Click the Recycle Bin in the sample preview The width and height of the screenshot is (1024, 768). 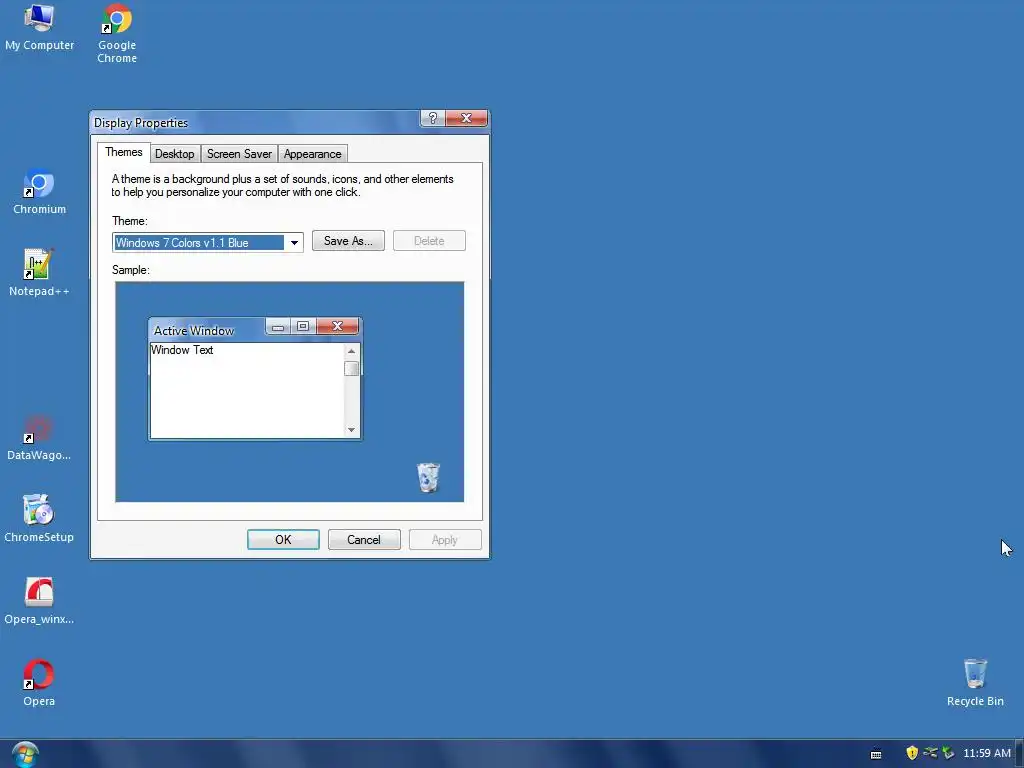pyautogui.click(x=428, y=477)
